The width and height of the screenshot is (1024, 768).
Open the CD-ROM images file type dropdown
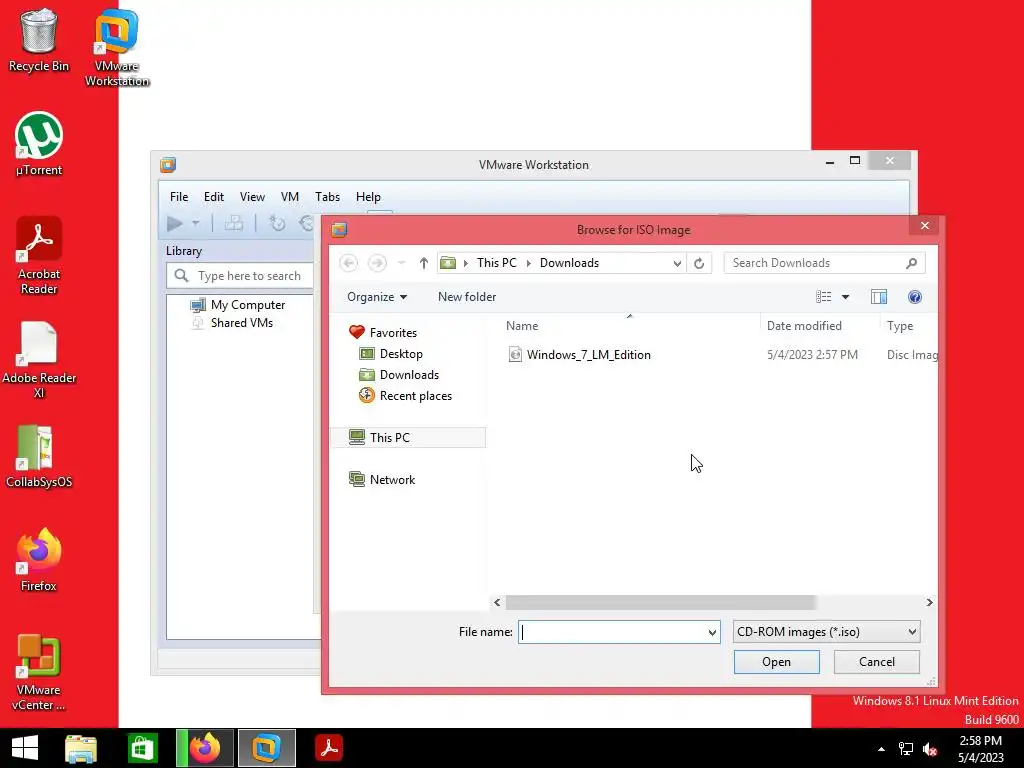pos(827,632)
